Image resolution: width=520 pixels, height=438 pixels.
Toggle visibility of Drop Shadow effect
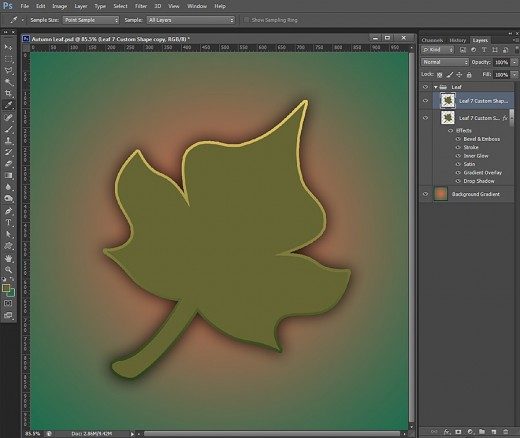click(x=458, y=181)
